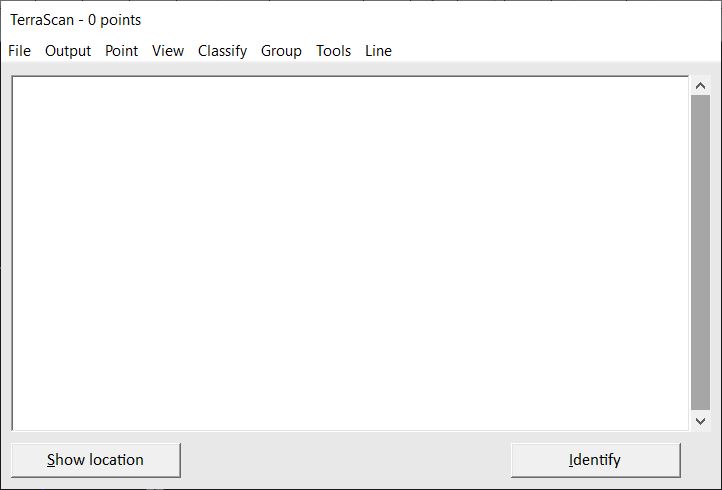Open the Output menu
The height and width of the screenshot is (490, 722).
coord(68,51)
